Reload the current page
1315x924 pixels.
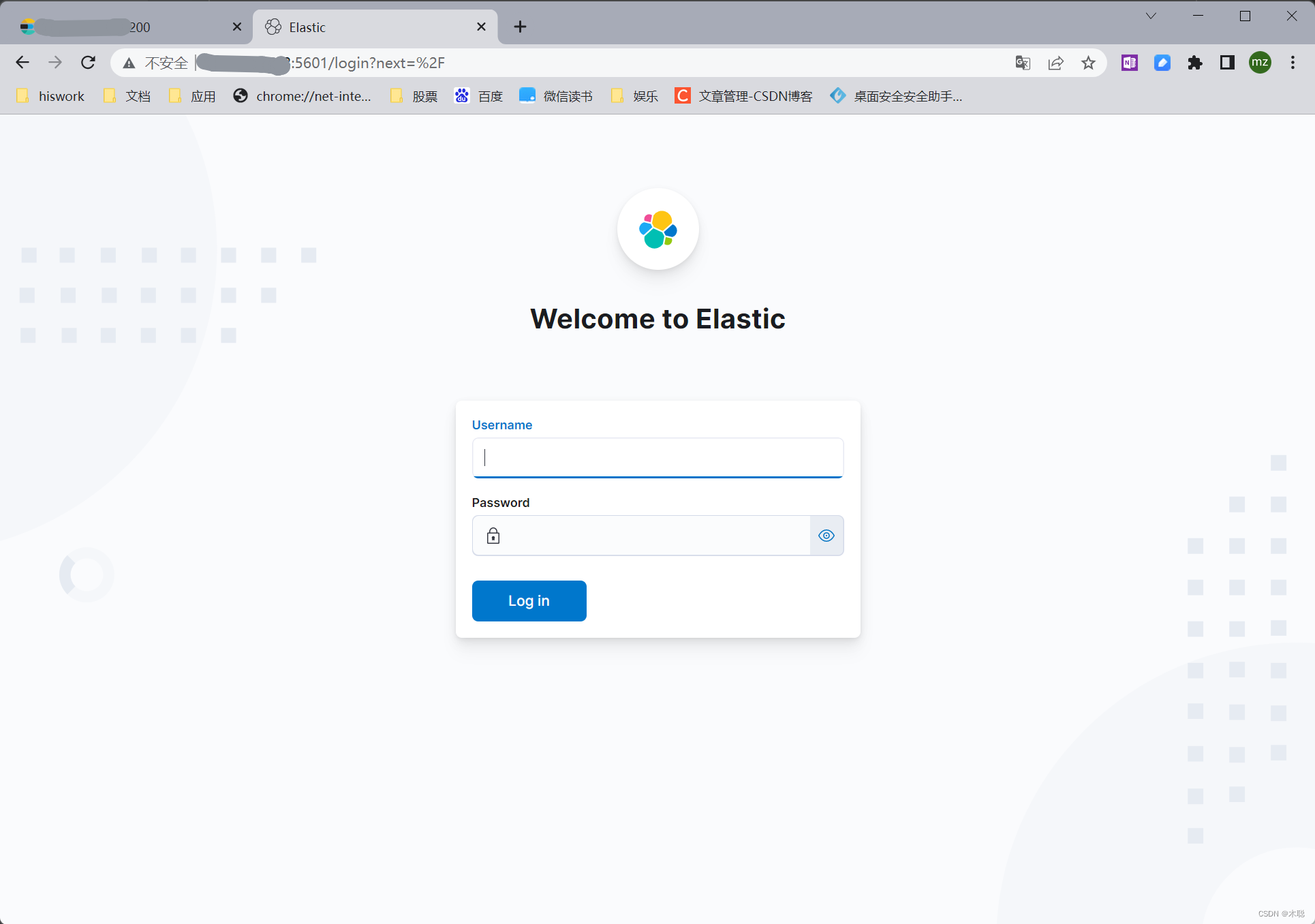88,63
